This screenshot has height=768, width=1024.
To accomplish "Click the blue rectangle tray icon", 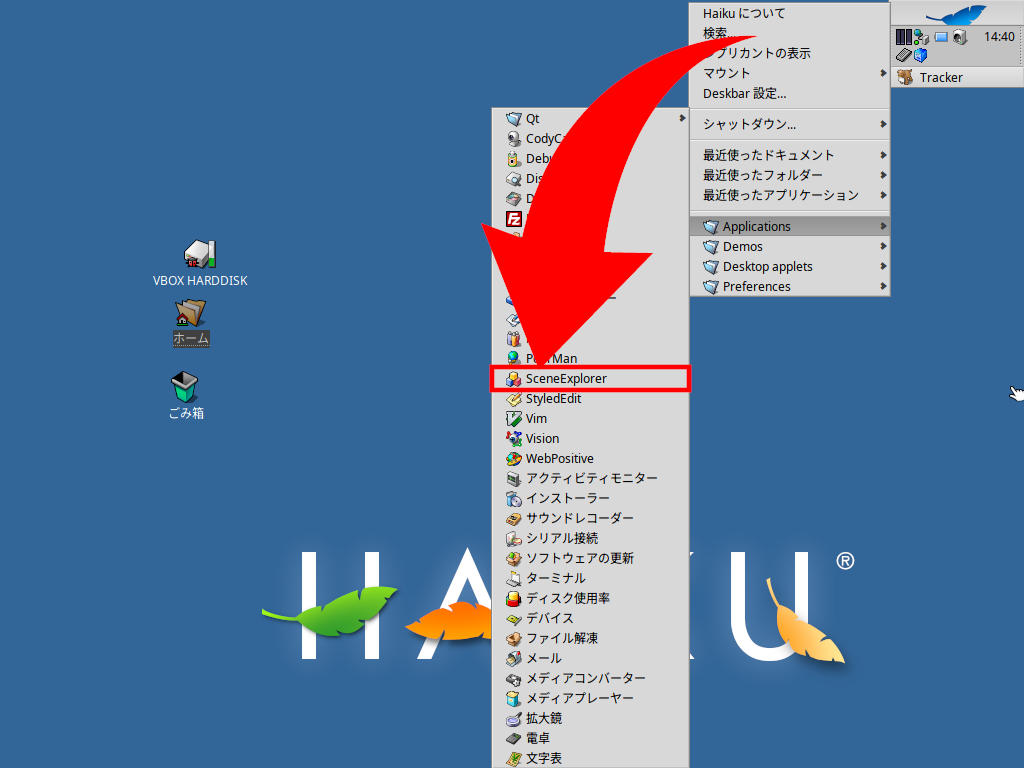I will pyautogui.click(x=941, y=37).
